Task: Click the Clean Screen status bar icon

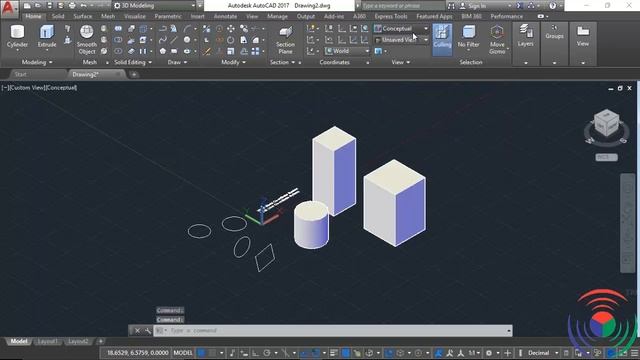Action: tap(623, 353)
